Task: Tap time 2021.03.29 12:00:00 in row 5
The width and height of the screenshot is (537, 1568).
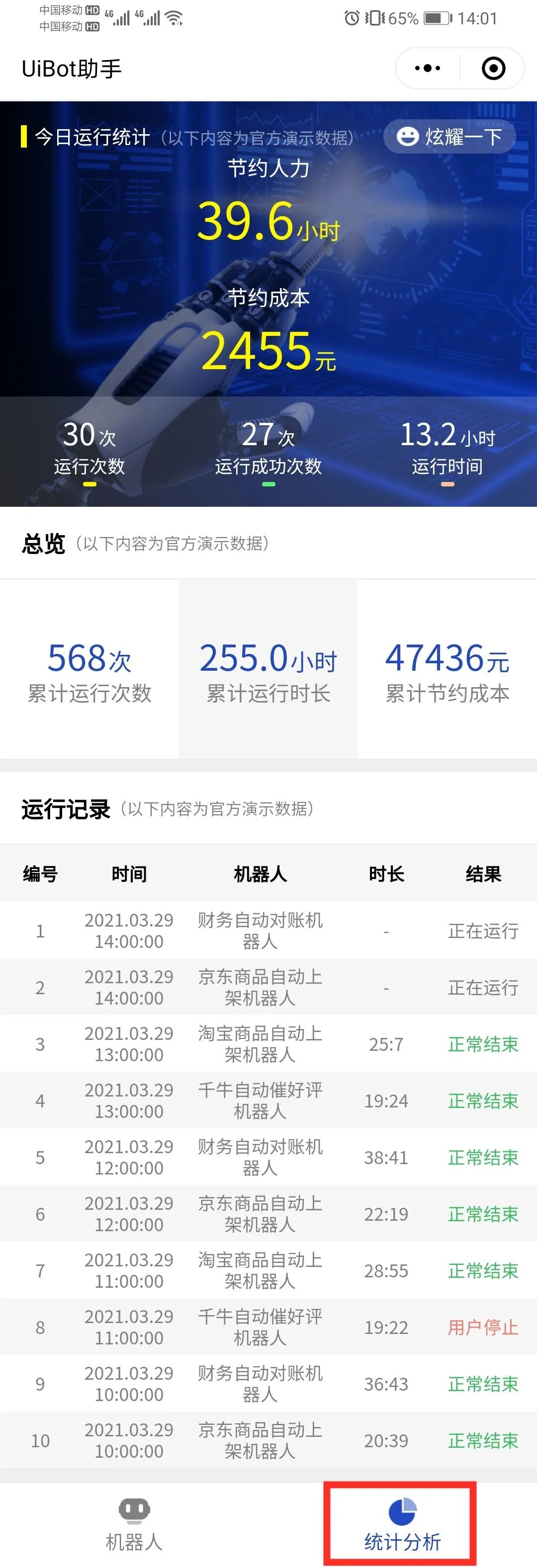Action: coord(129,1157)
